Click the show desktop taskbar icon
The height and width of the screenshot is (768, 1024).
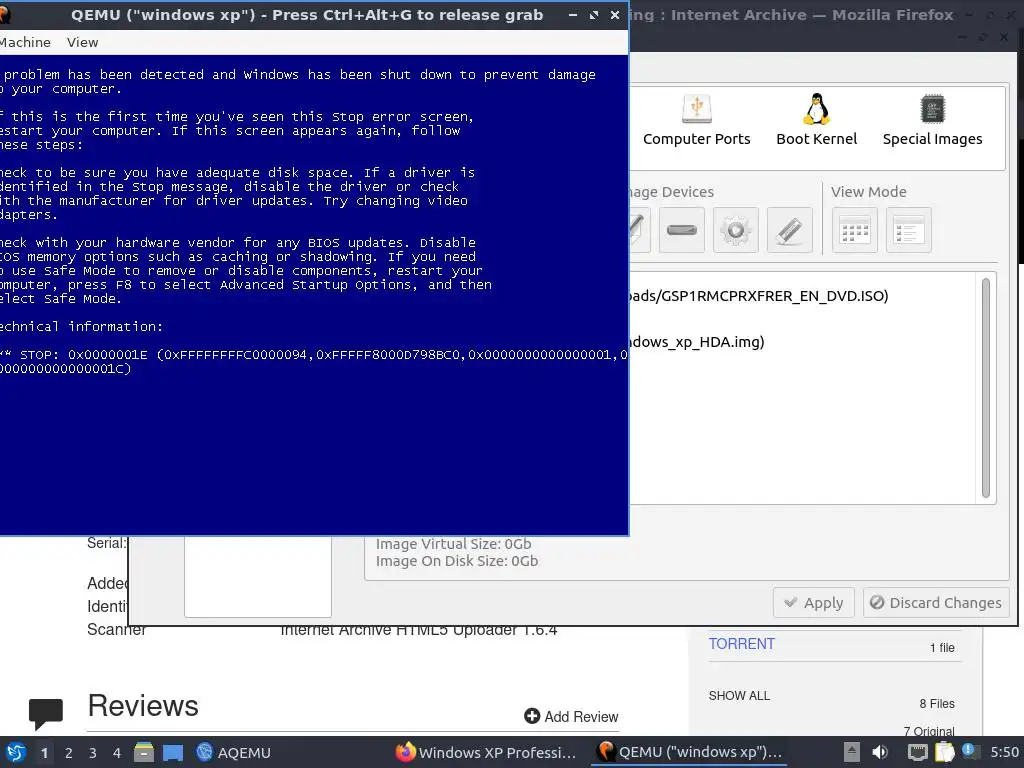172,752
